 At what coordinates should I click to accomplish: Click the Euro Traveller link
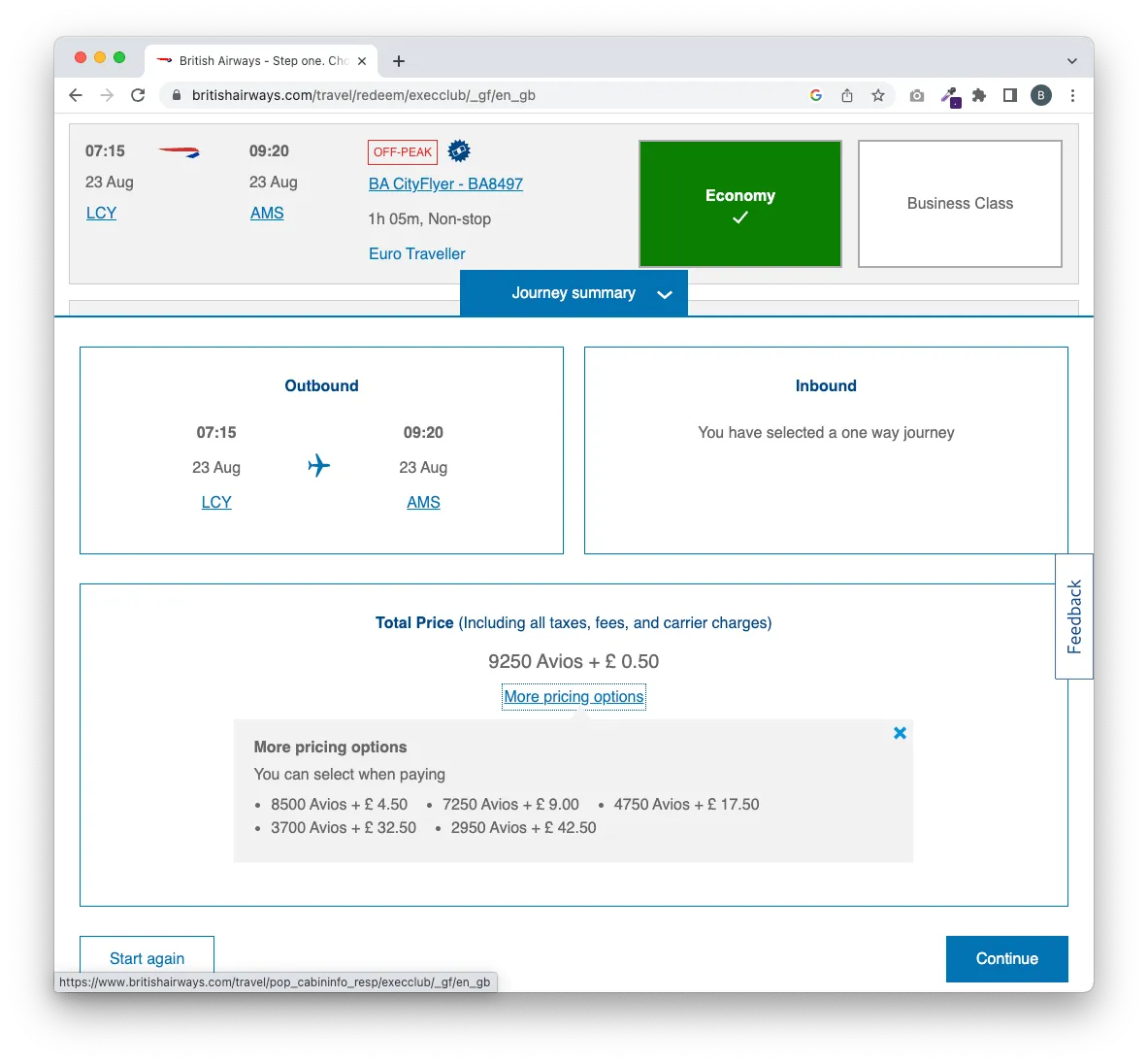pyautogui.click(x=416, y=253)
